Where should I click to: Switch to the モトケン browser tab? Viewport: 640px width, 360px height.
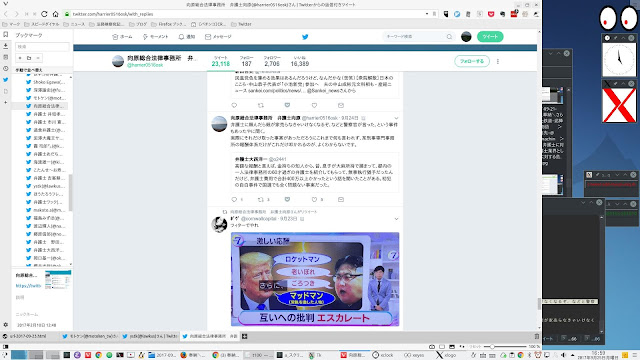tap(90, 336)
